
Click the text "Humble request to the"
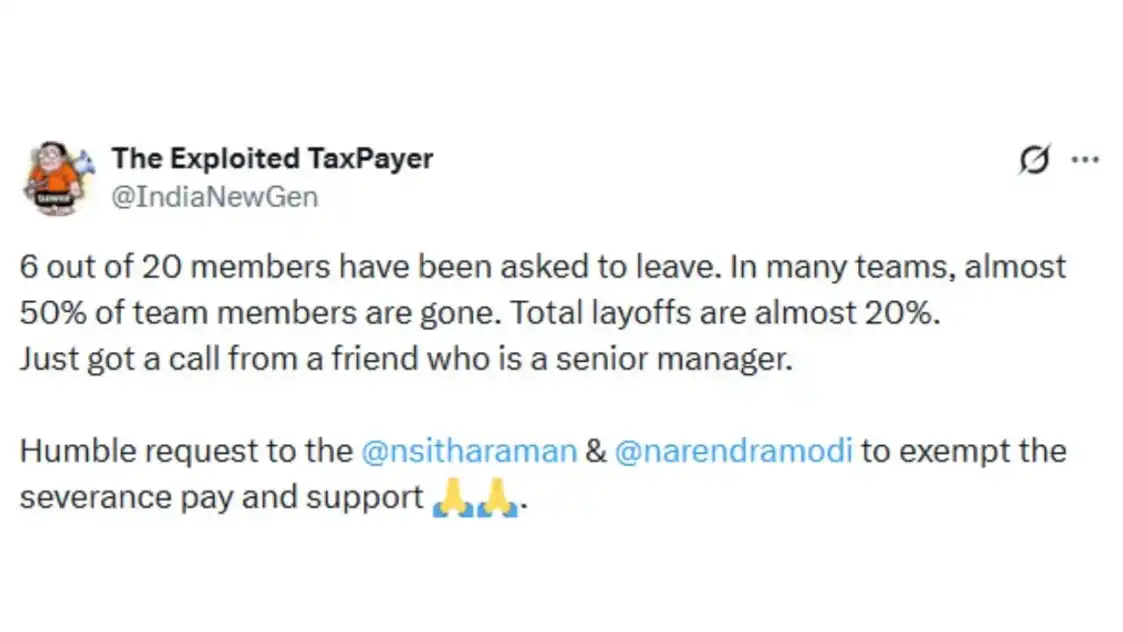(186, 451)
